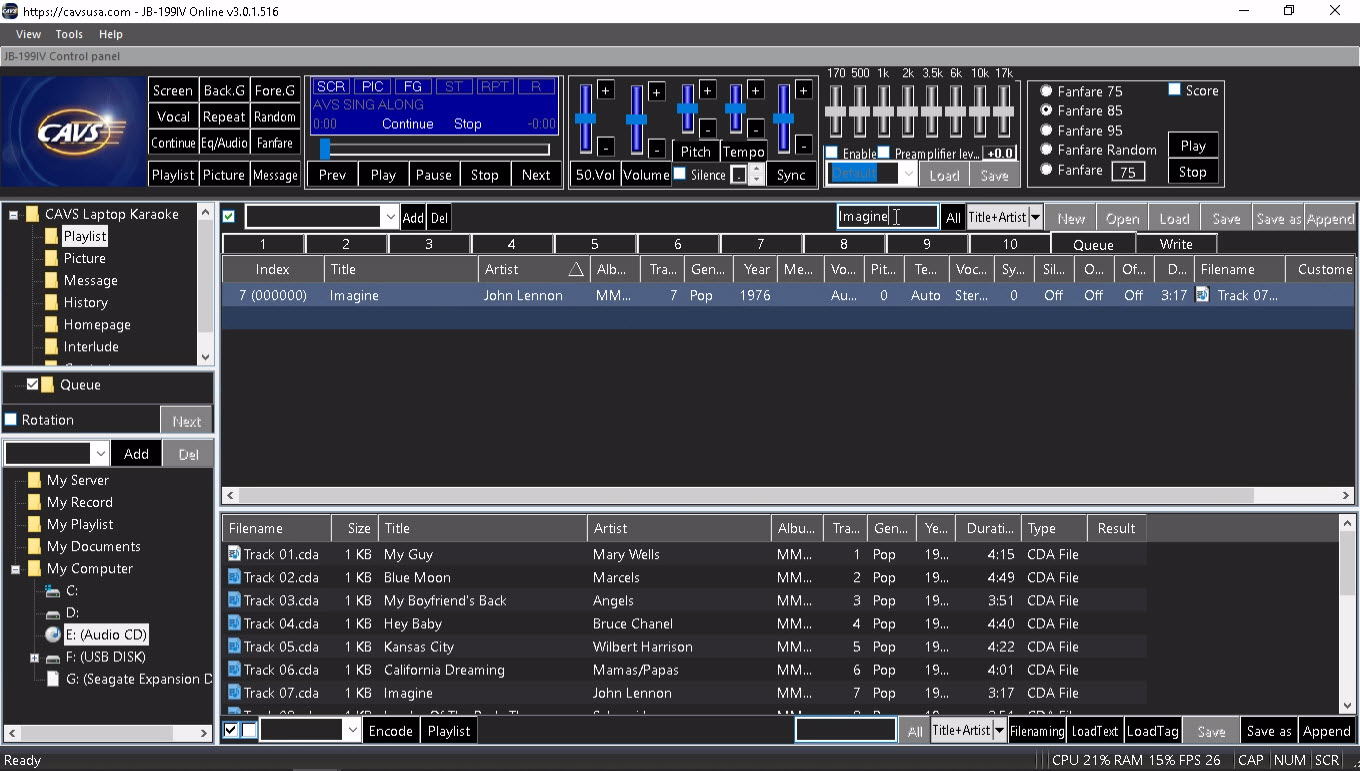Click the Playlist folder icon in tree
1360x771 pixels.
click(x=51, y=237)
